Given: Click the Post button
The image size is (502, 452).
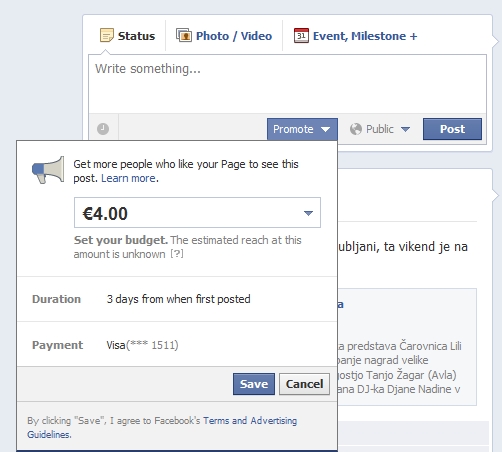Looking at the screenshot, I should [x=452, y=129].
